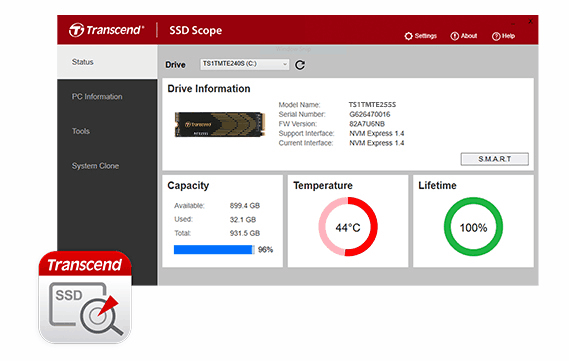The height and width of the screenshot is (361, 569).
Task: Click the 100% lifetime gauge ring
Action: [473, 227]
